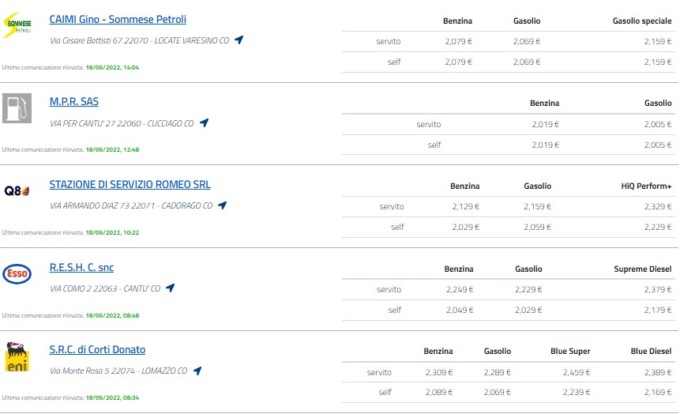Click the Blue Super column header

(570, 351)
